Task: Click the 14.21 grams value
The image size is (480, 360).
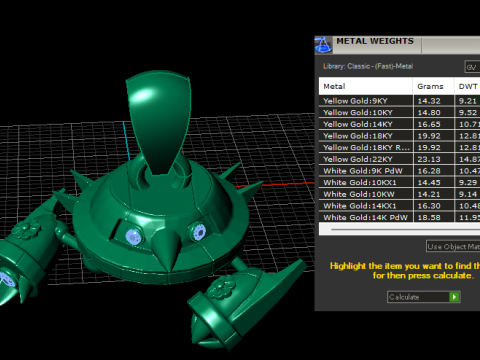Action: (x=429, y=194)
